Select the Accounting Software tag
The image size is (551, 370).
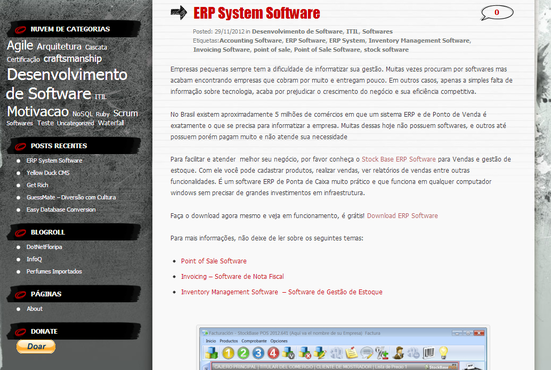251,40
